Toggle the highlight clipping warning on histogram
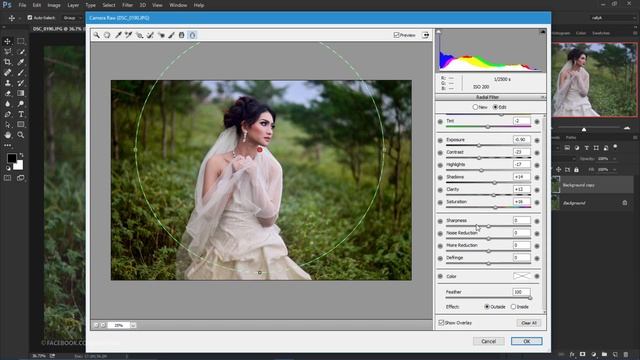640x360 pixels. (x=542, y=32)
